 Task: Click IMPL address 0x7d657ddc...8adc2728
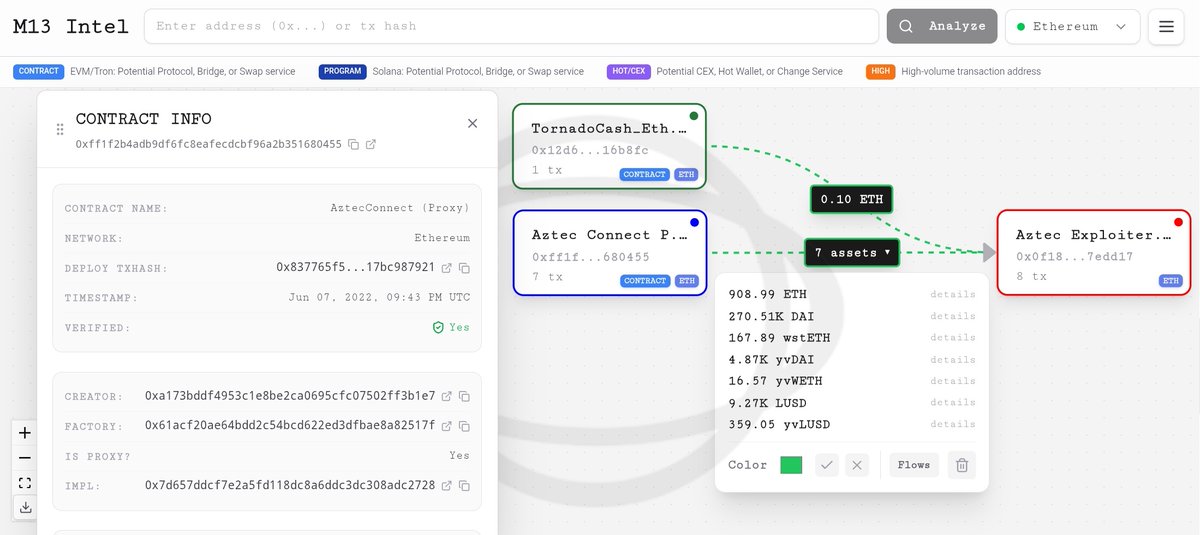tap(290, 486)
